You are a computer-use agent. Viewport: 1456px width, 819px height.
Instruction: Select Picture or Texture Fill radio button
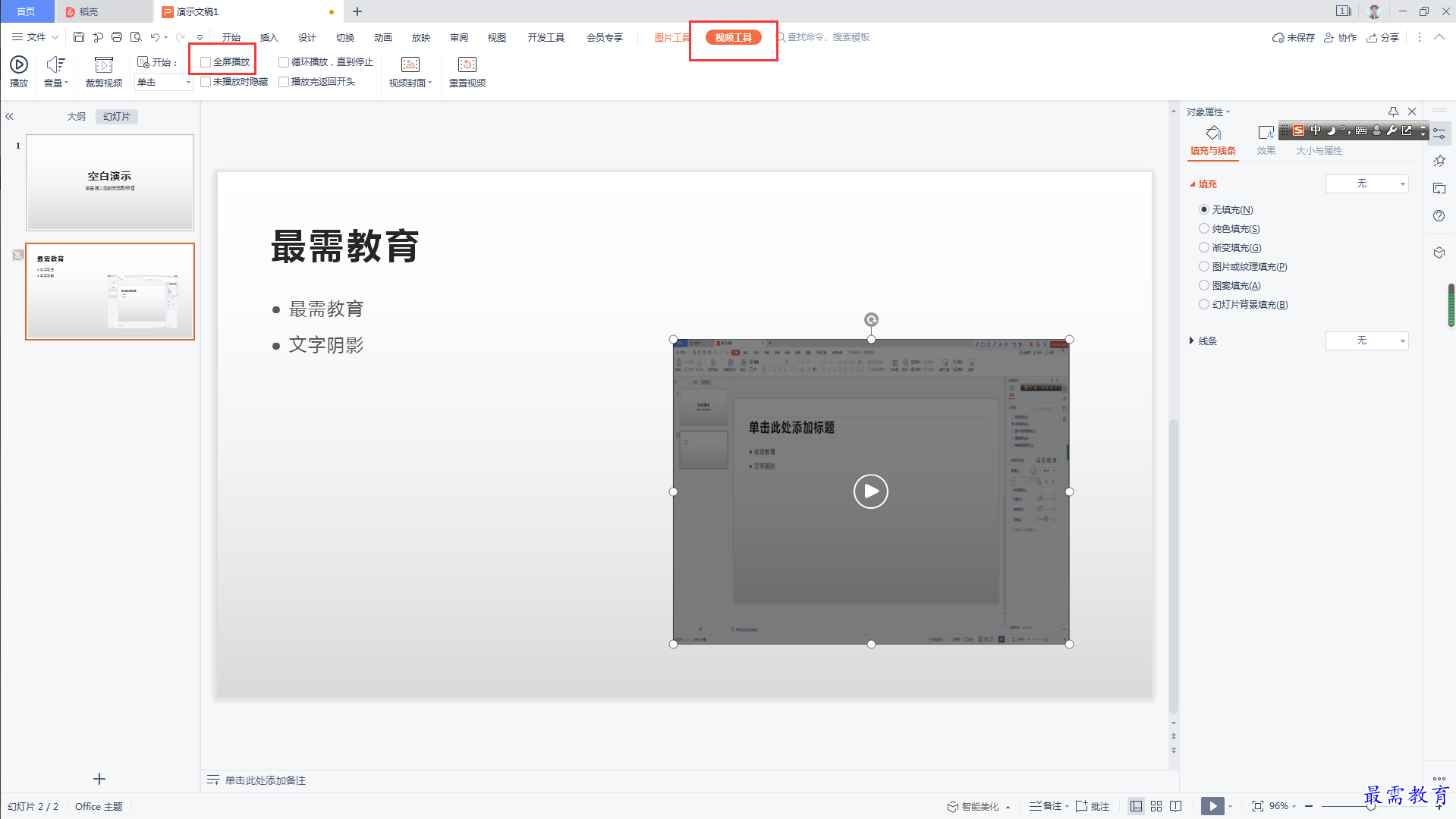point(1204,266)
